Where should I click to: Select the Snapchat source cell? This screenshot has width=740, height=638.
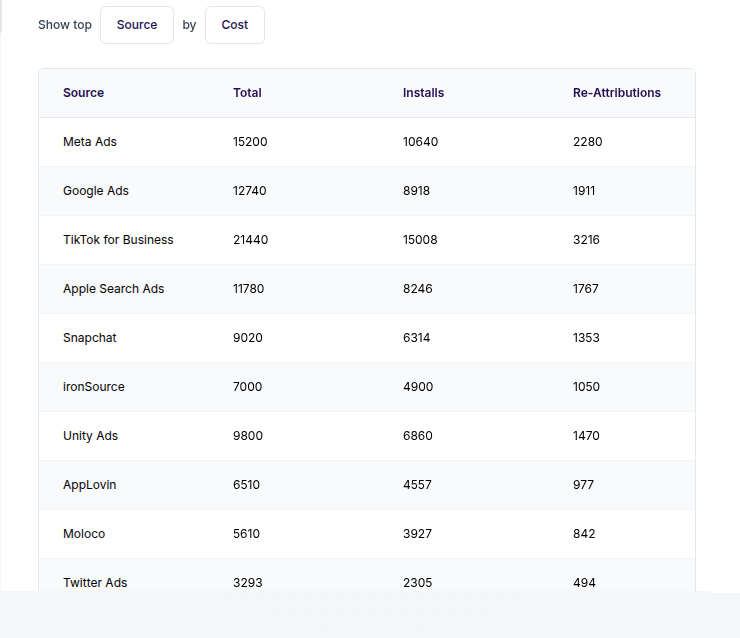click(x=90, y=338)
